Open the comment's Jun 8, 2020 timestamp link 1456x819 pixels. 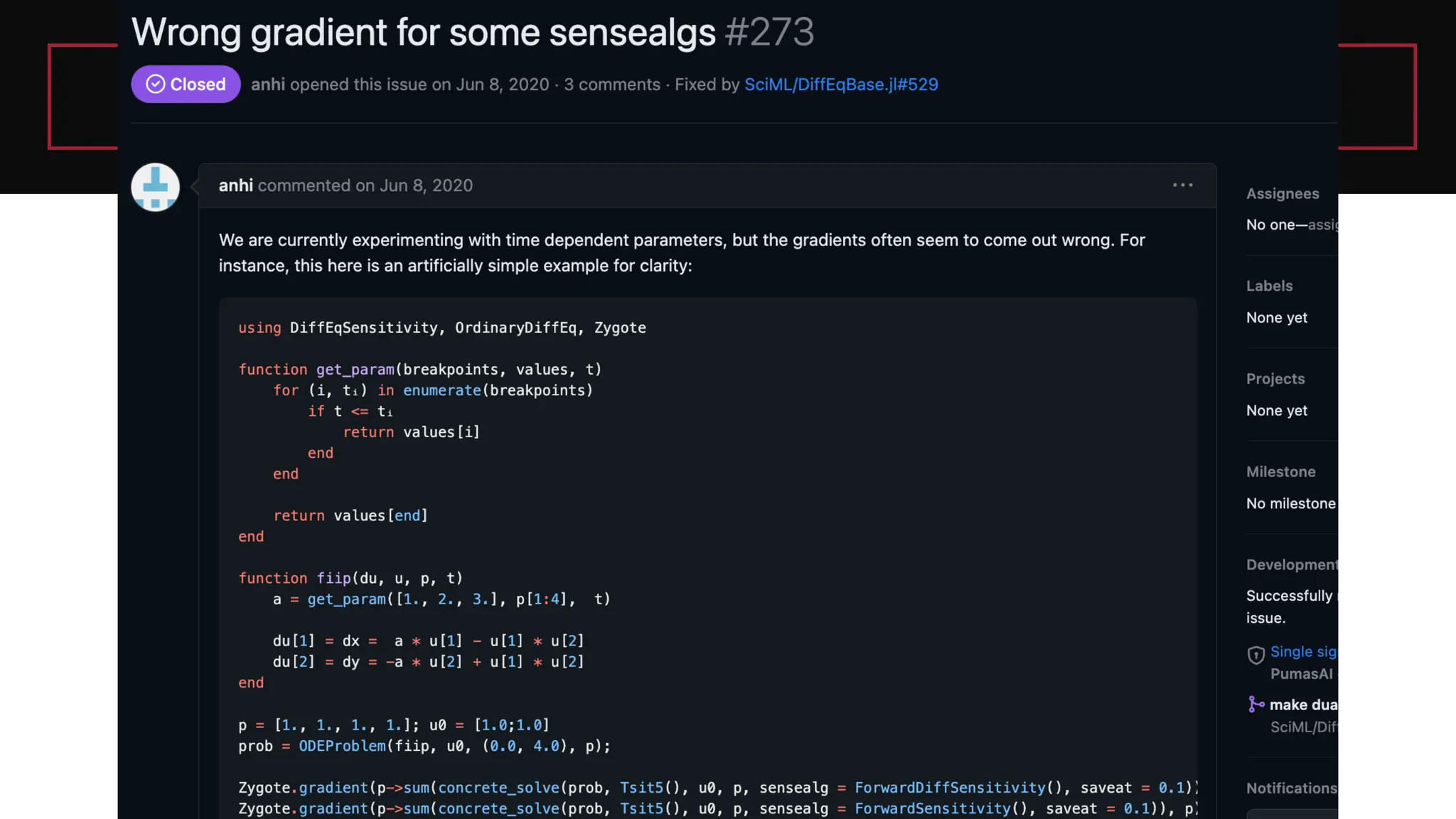click(x=426, y=186)
